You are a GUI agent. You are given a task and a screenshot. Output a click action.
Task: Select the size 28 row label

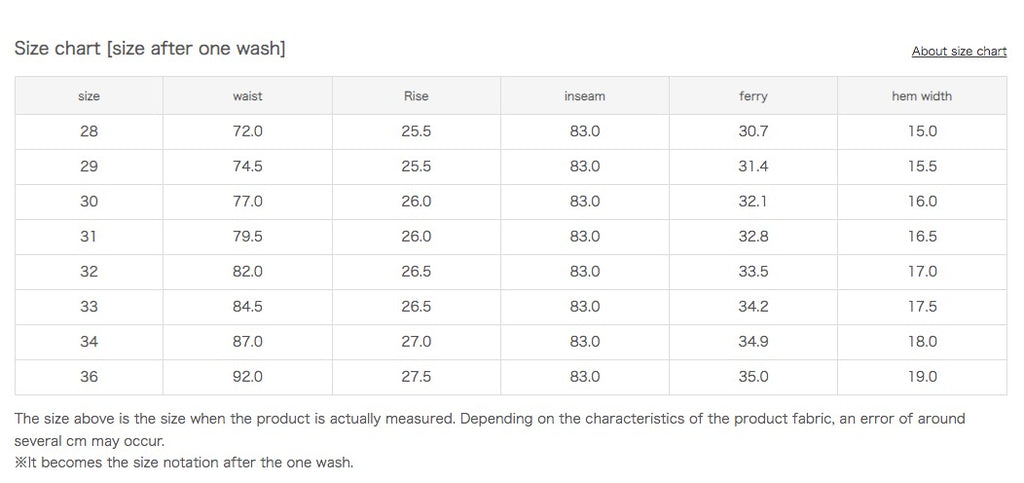tap(89, 131)
